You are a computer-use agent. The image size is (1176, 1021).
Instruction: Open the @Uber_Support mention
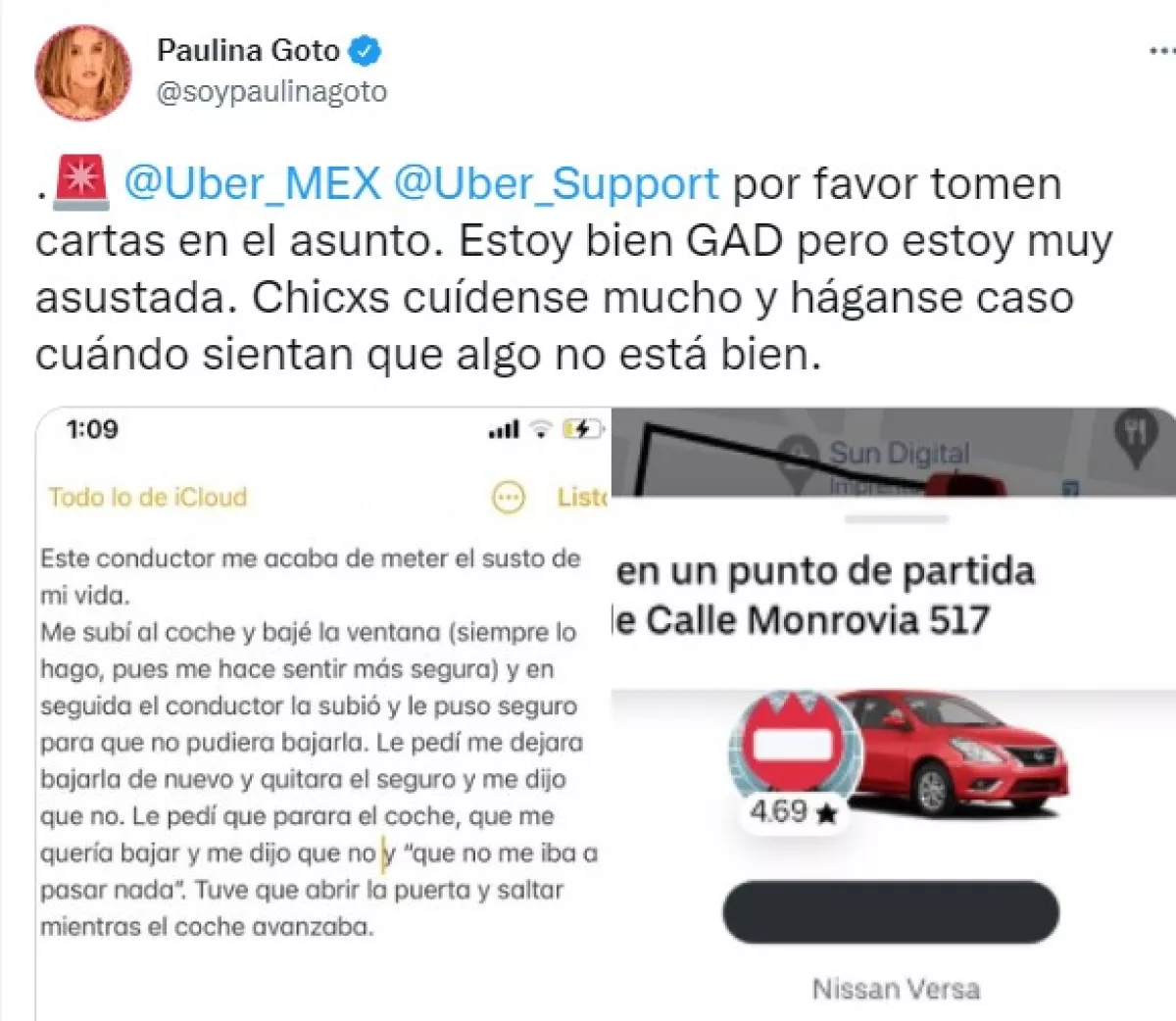click(x=556, y=183)
